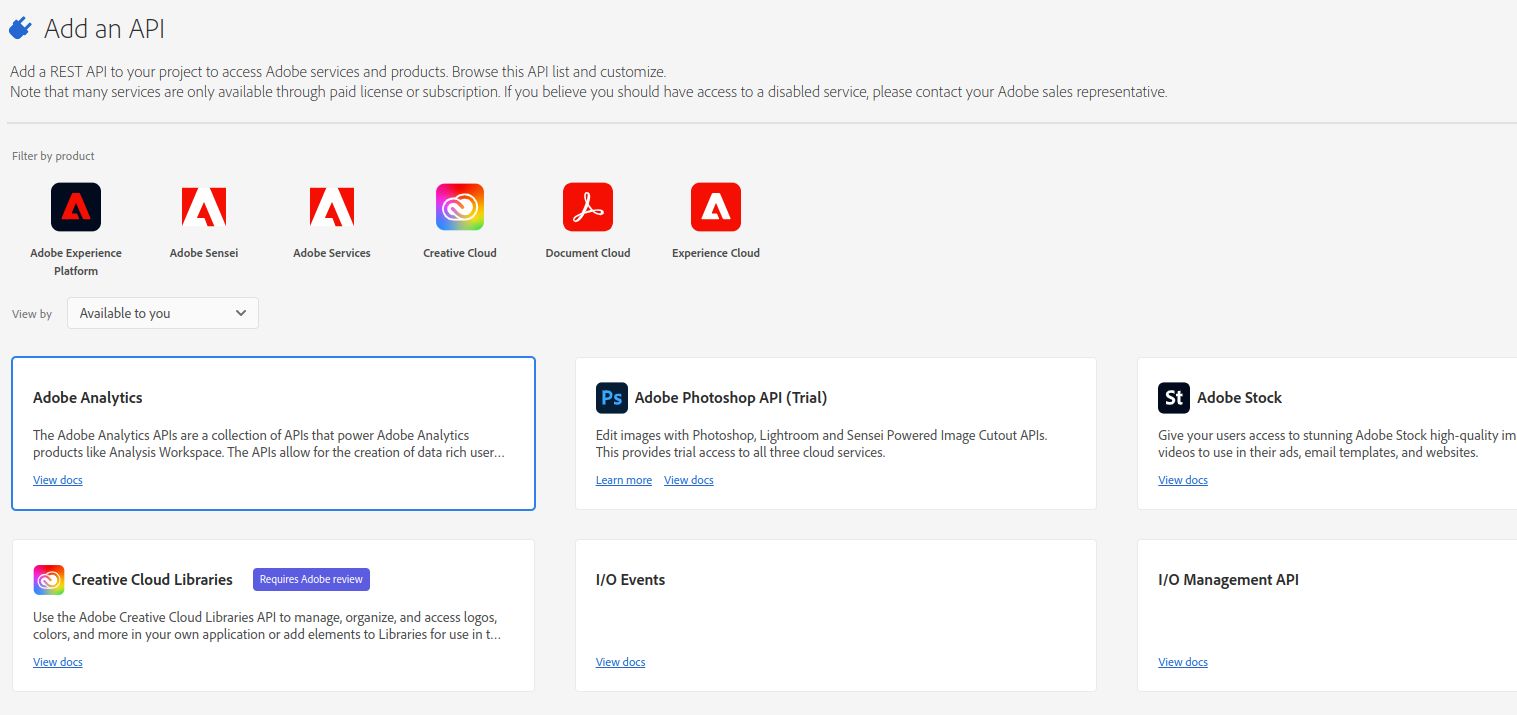The width and height of the screenshot is (1517, 715).
Task: View docs for I/O Events
Action: click(620, 661)
